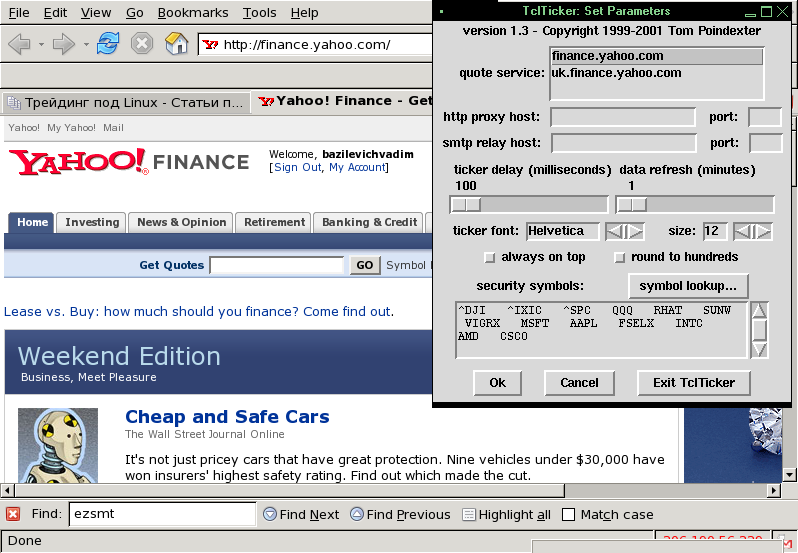Click Cancel in TclTicker dialog
The height and width of the screenshot is (553, 798).
tap(579, 383)
